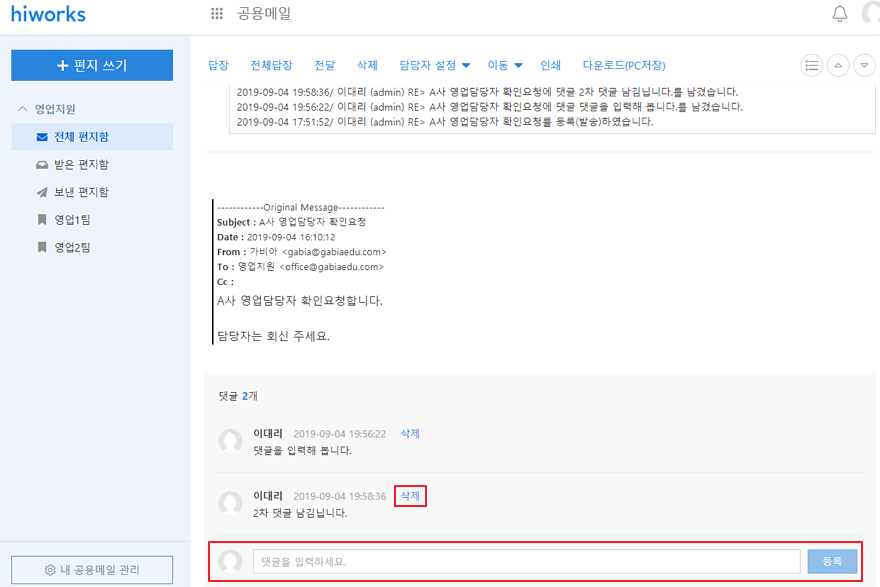Click avatar of comment dated 19:58:36
The image size is (880, 587).
(230, 503)
